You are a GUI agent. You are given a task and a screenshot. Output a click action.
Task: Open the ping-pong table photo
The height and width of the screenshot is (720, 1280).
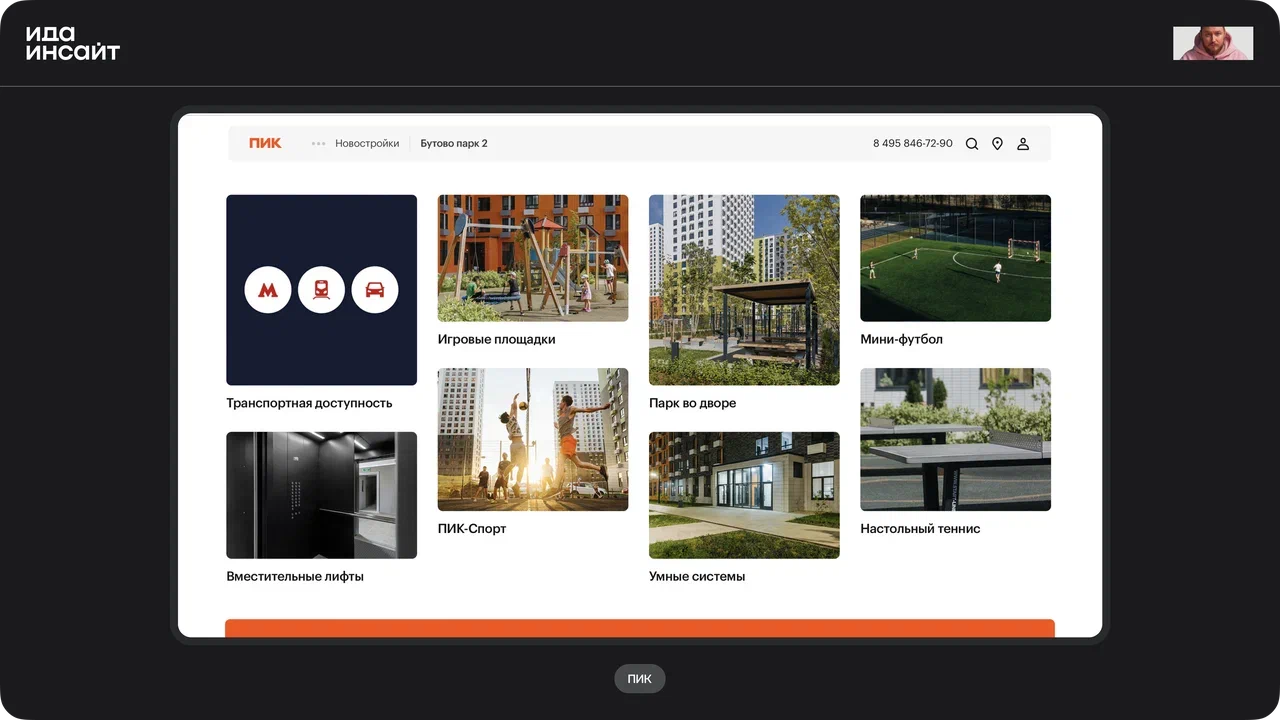[955, 439]
